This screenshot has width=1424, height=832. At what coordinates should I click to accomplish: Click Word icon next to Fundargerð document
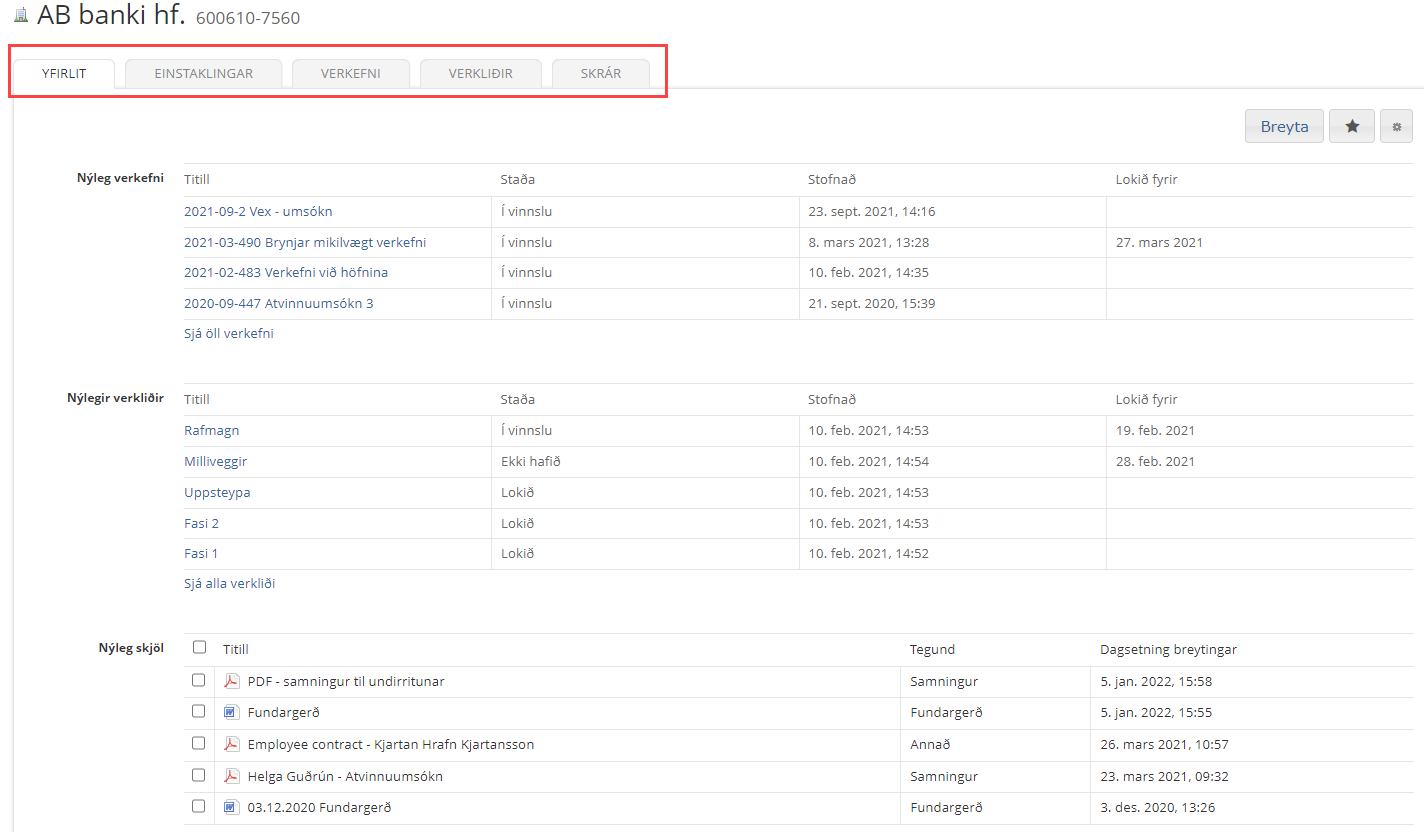tap(231, 713)
